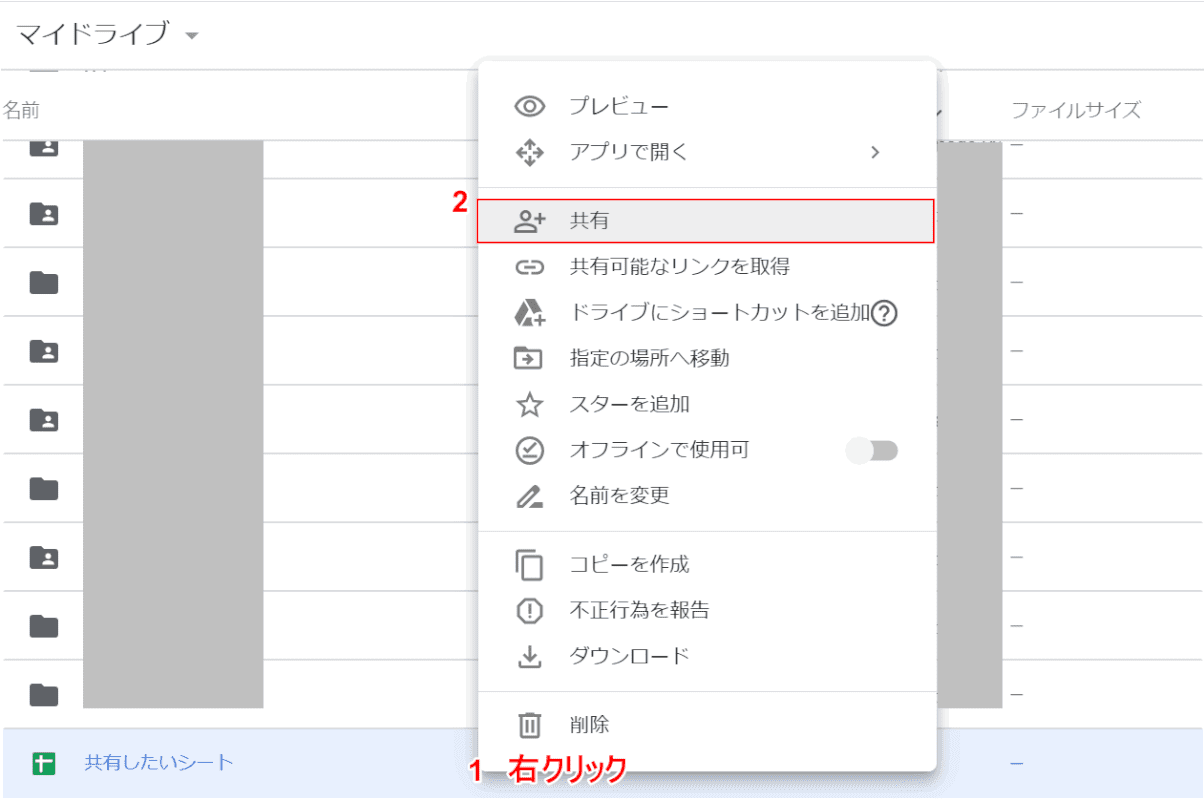Select プレビュー from the context menu
The image size is (1204, 800).
click(707, 106)
